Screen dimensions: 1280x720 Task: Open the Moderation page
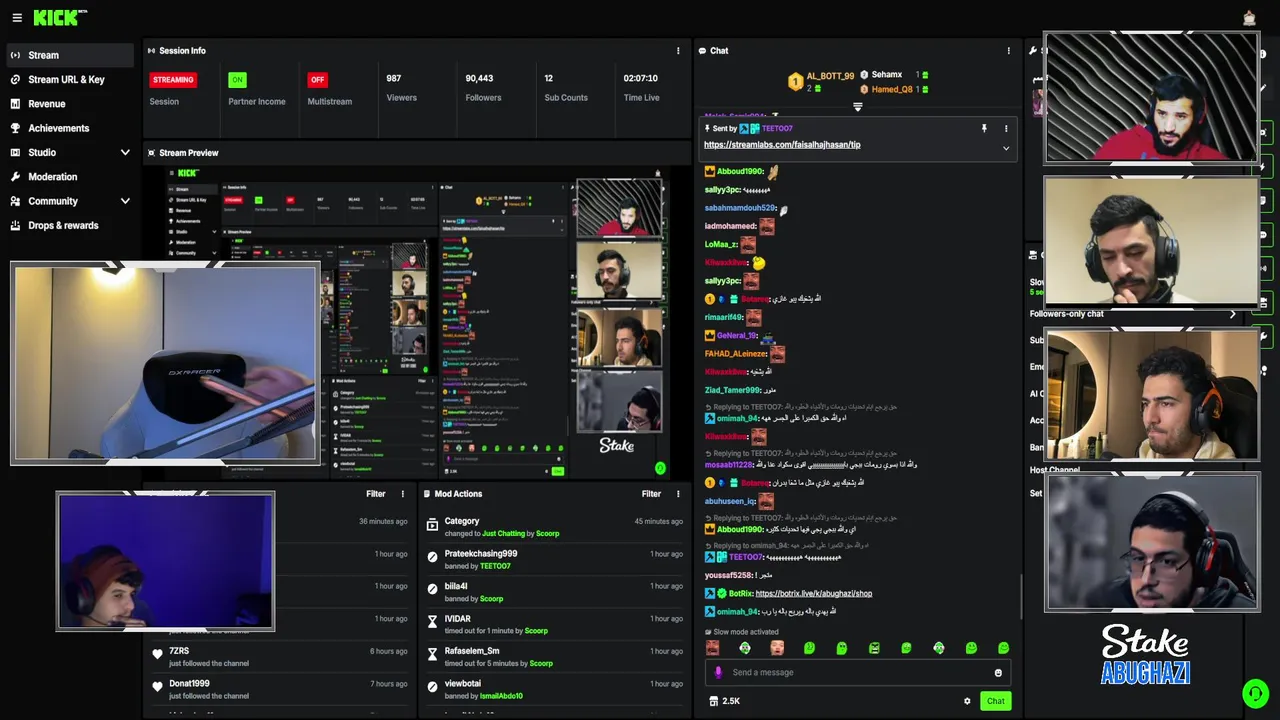coord(53,177)
